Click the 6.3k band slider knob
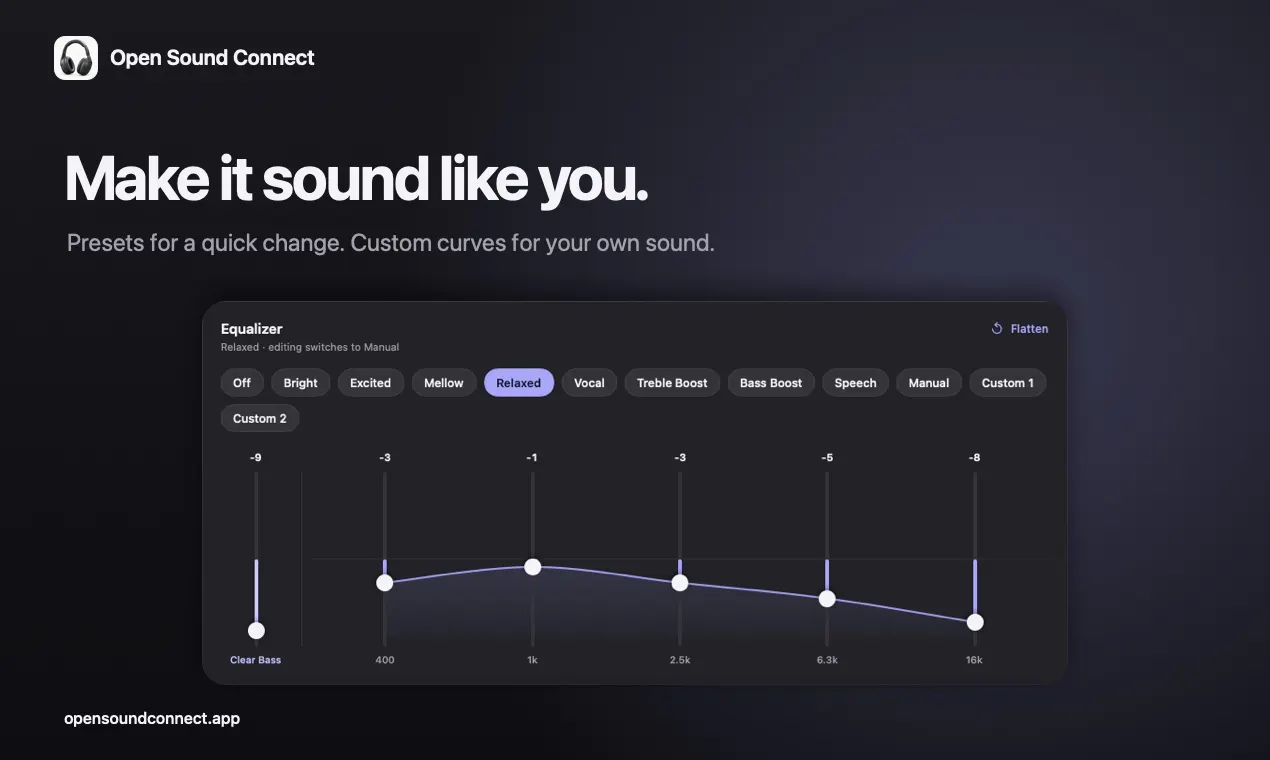 (x=827, y=599)
